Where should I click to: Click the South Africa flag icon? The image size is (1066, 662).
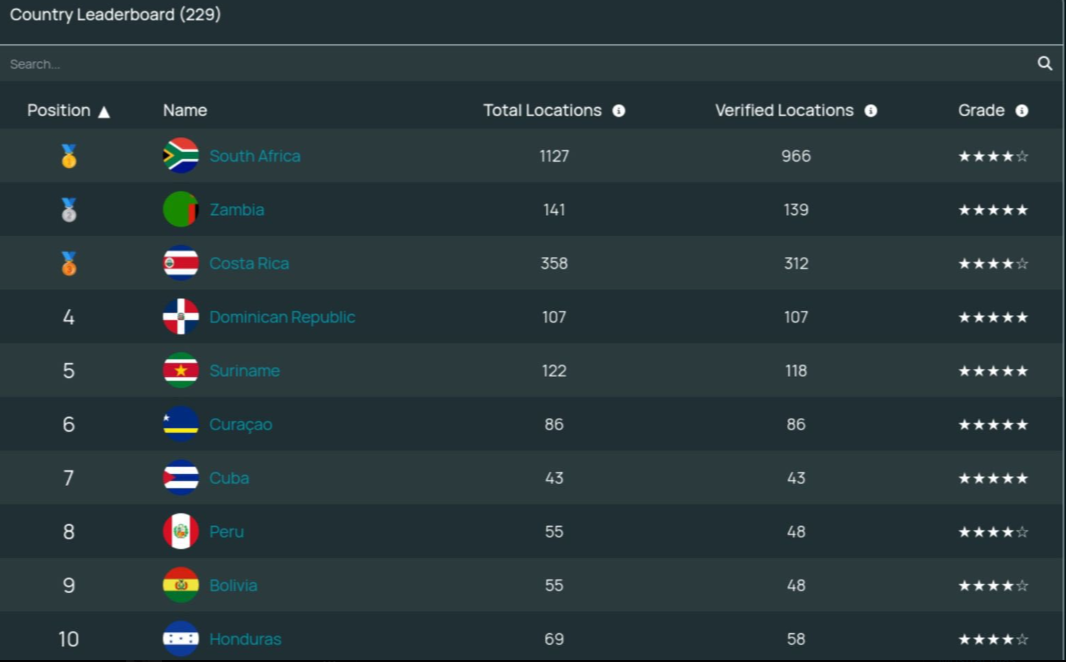click(x=181, y=156)
